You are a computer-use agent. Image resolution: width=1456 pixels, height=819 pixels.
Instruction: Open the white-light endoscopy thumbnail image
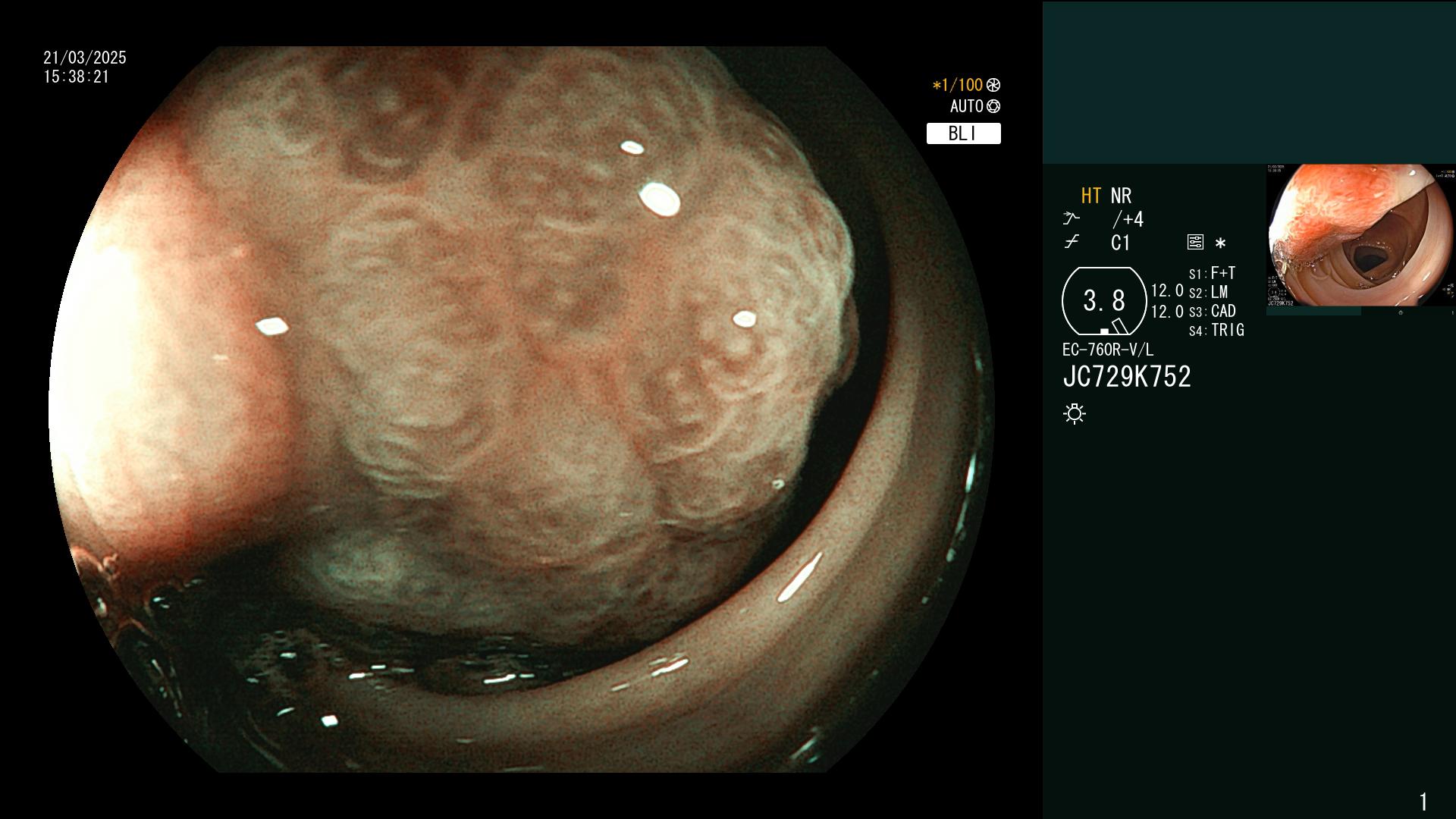click(x=1360, y=236)
